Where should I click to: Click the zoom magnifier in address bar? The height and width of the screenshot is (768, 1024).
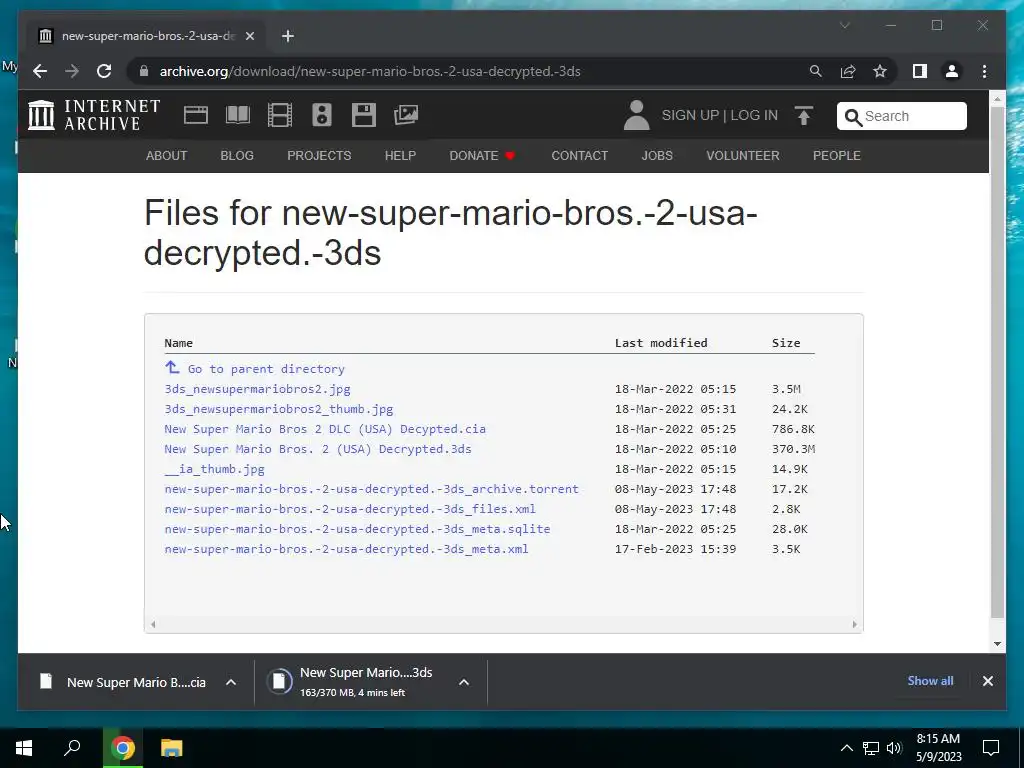click(x=816, y=71)
